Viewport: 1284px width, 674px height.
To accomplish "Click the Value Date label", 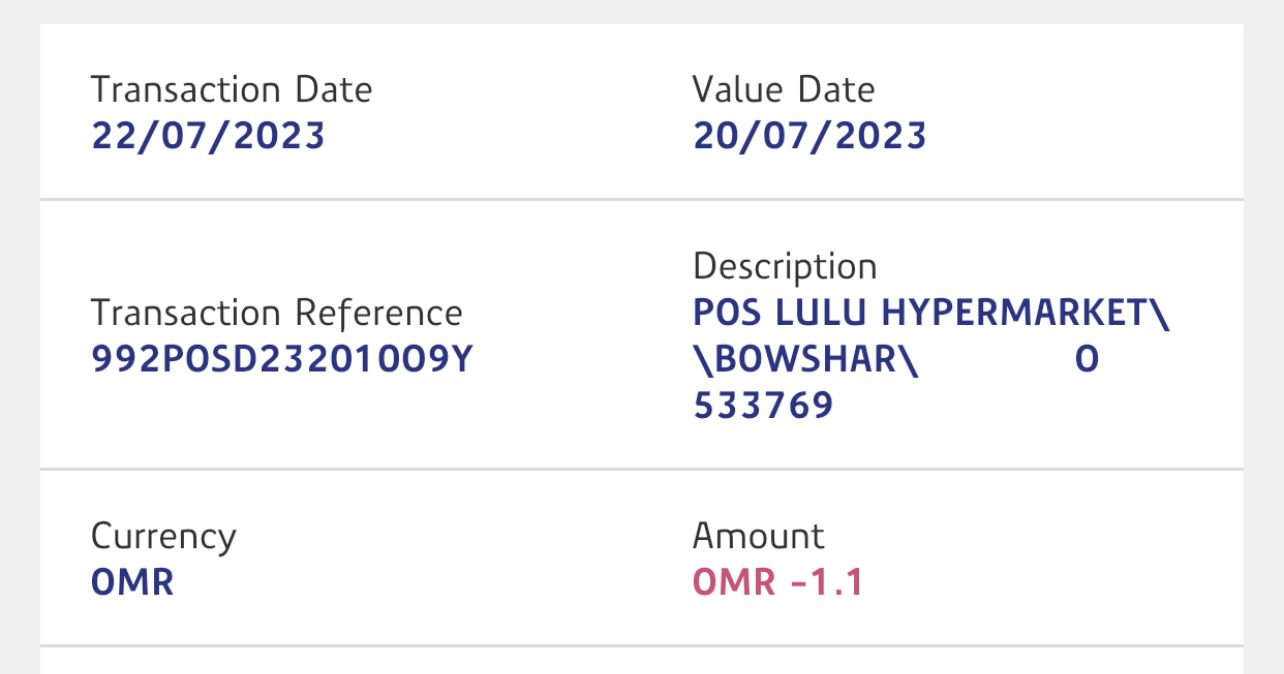I will click(783, 90).
